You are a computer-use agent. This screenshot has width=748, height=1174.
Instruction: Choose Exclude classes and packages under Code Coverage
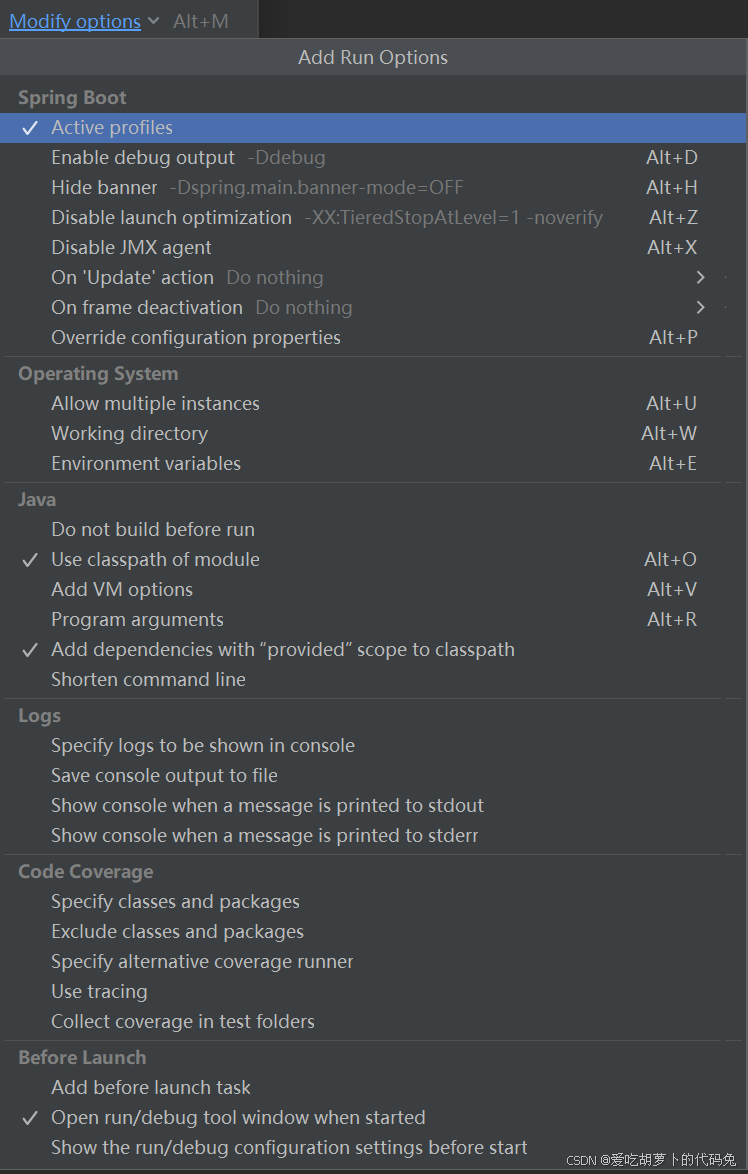click(177, 931)
